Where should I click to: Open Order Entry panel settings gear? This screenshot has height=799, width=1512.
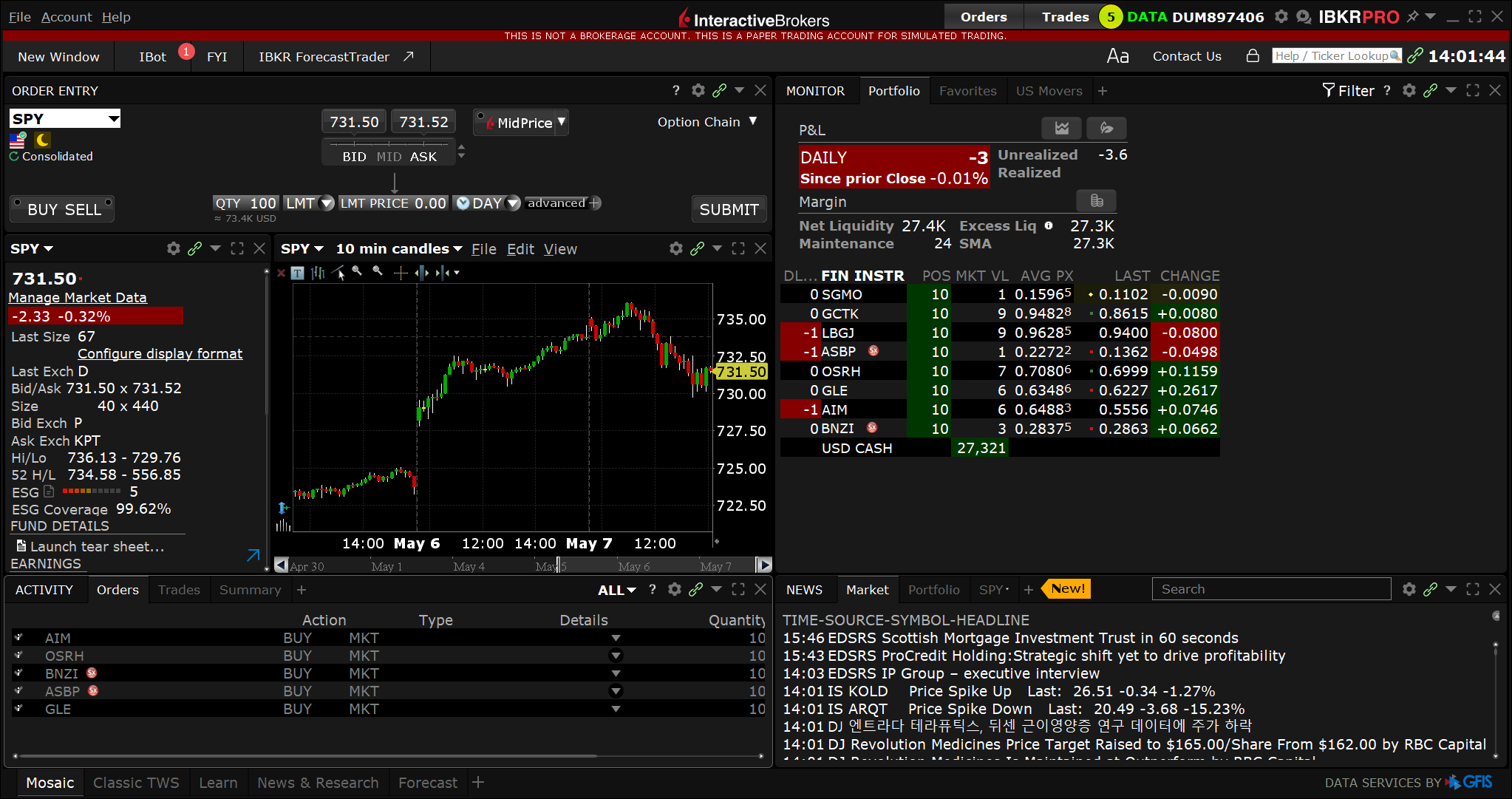pyautogui.click(x=698, y=90)
